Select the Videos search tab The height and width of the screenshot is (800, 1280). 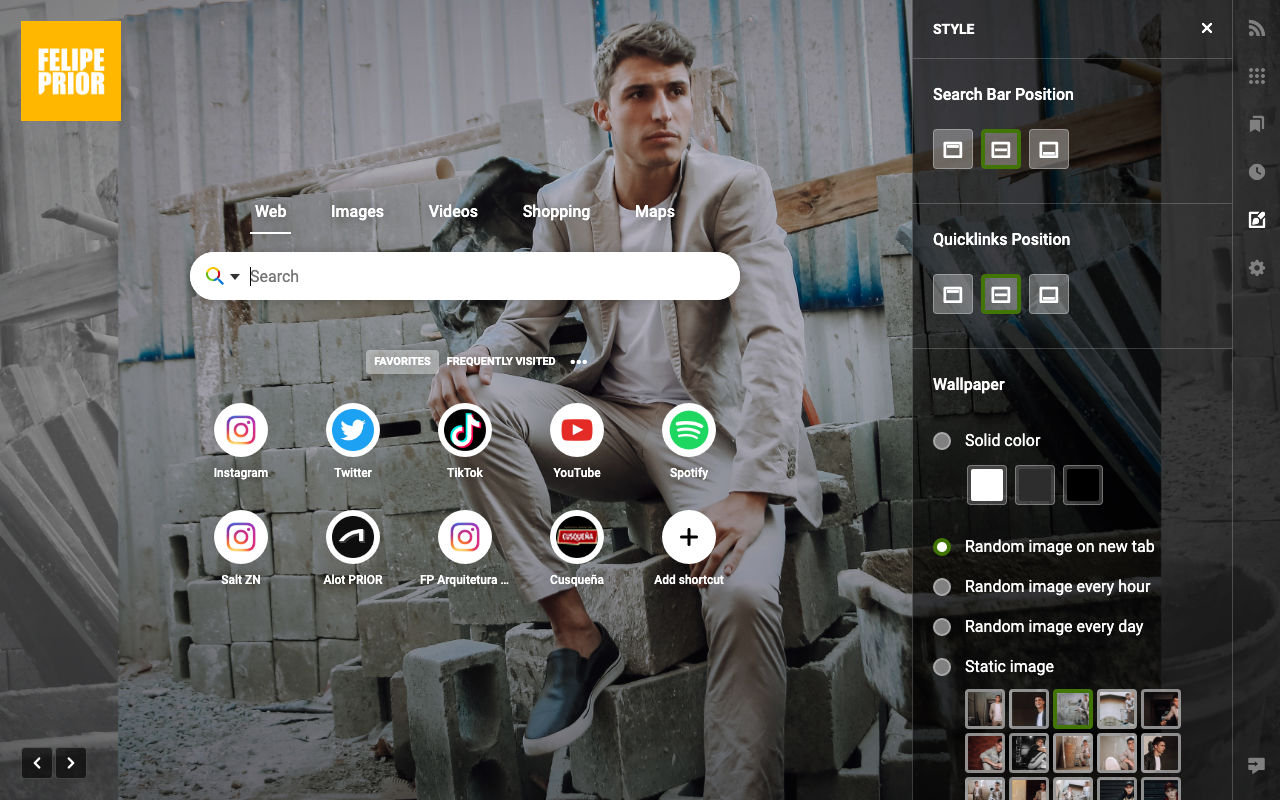[x=453, y=211]
